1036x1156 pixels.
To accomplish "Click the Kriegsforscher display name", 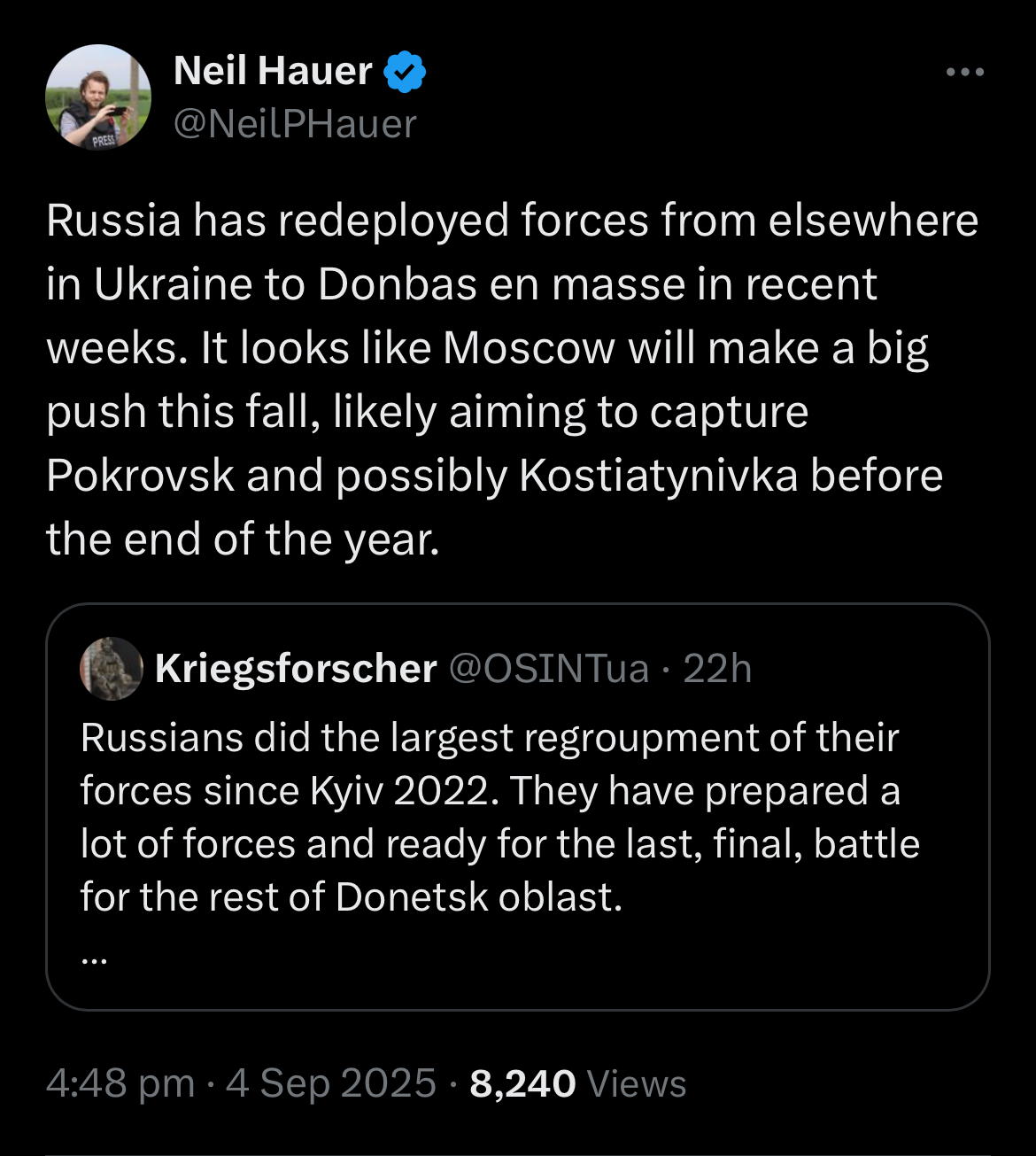I will pos(296,669).
